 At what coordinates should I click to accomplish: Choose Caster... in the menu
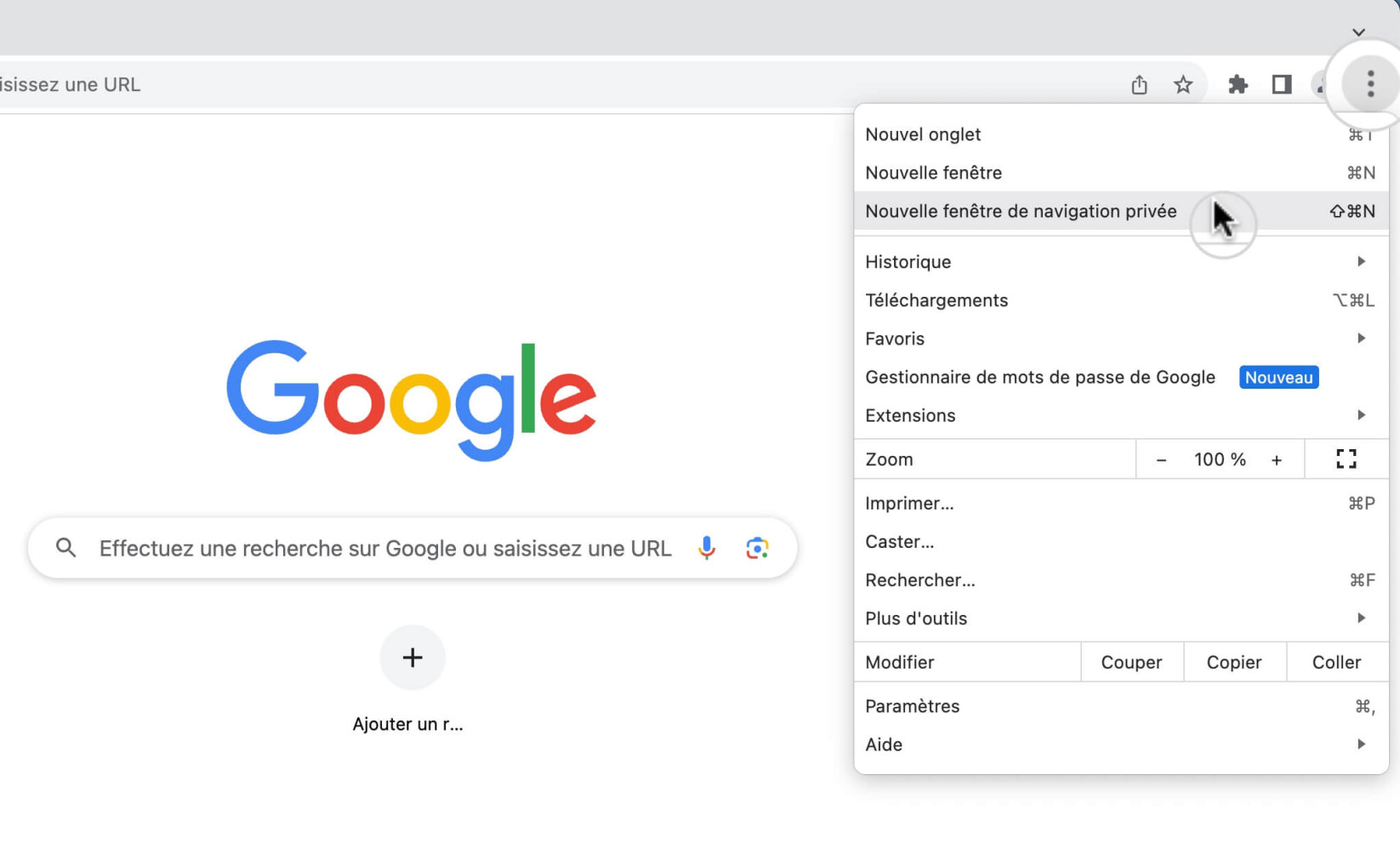1121,542
